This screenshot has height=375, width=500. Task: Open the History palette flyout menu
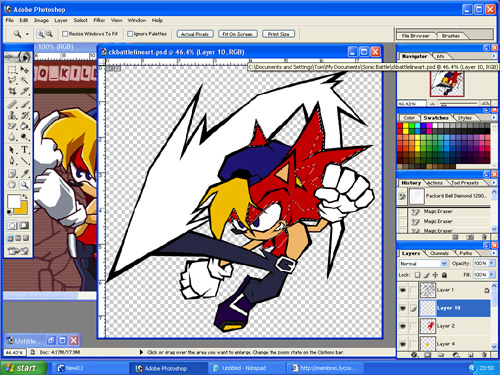point(493,183)
